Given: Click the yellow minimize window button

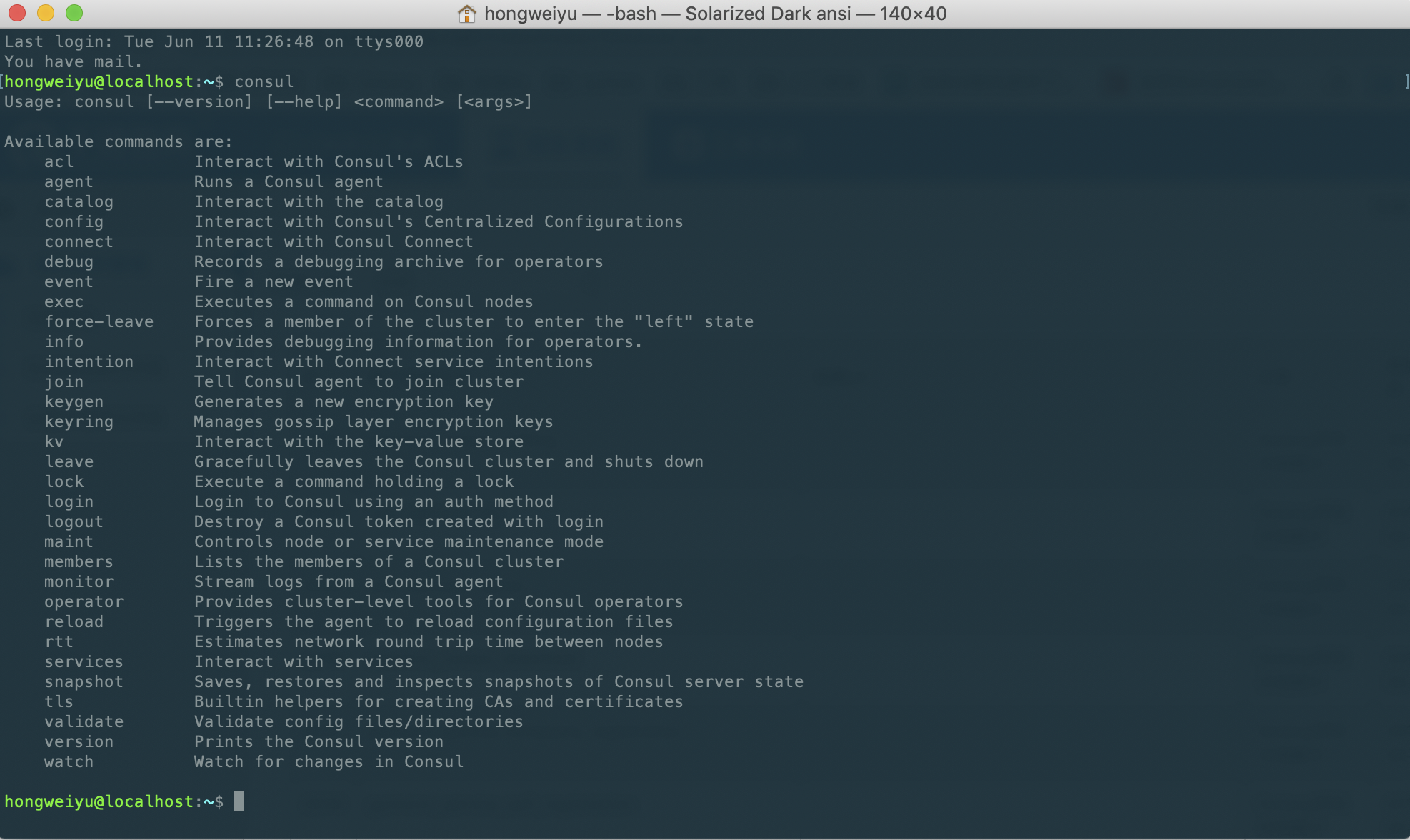Looking at the screenshot, I should point(46,13).
